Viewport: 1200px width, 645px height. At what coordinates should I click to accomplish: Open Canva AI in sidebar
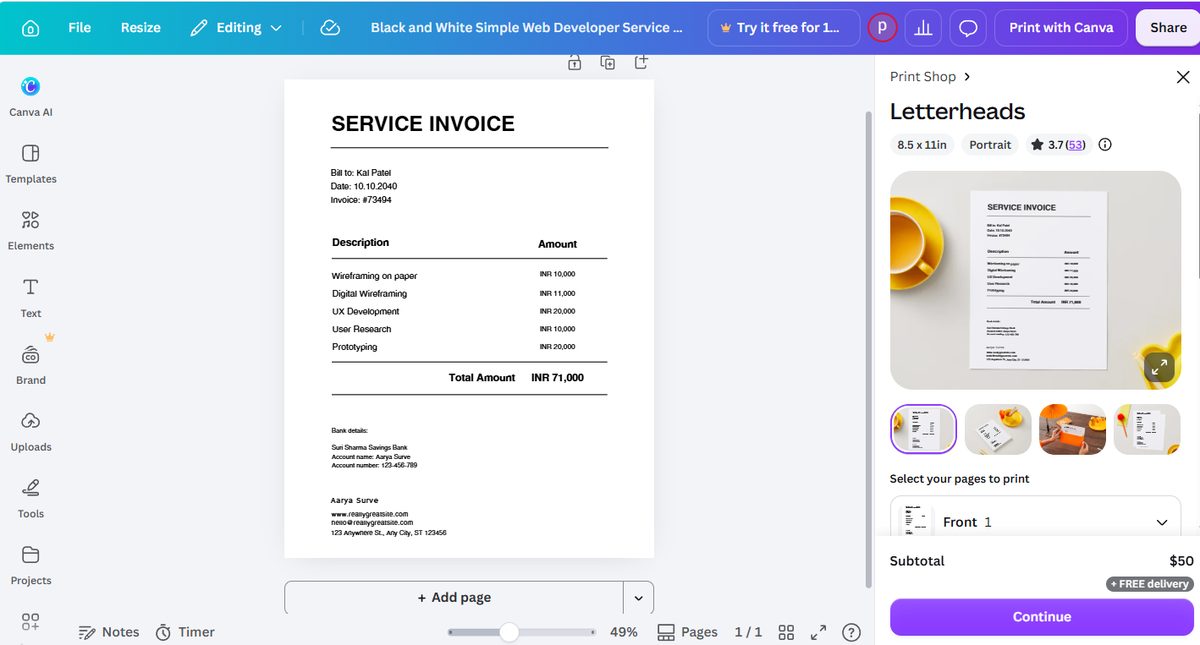[31, 97]
